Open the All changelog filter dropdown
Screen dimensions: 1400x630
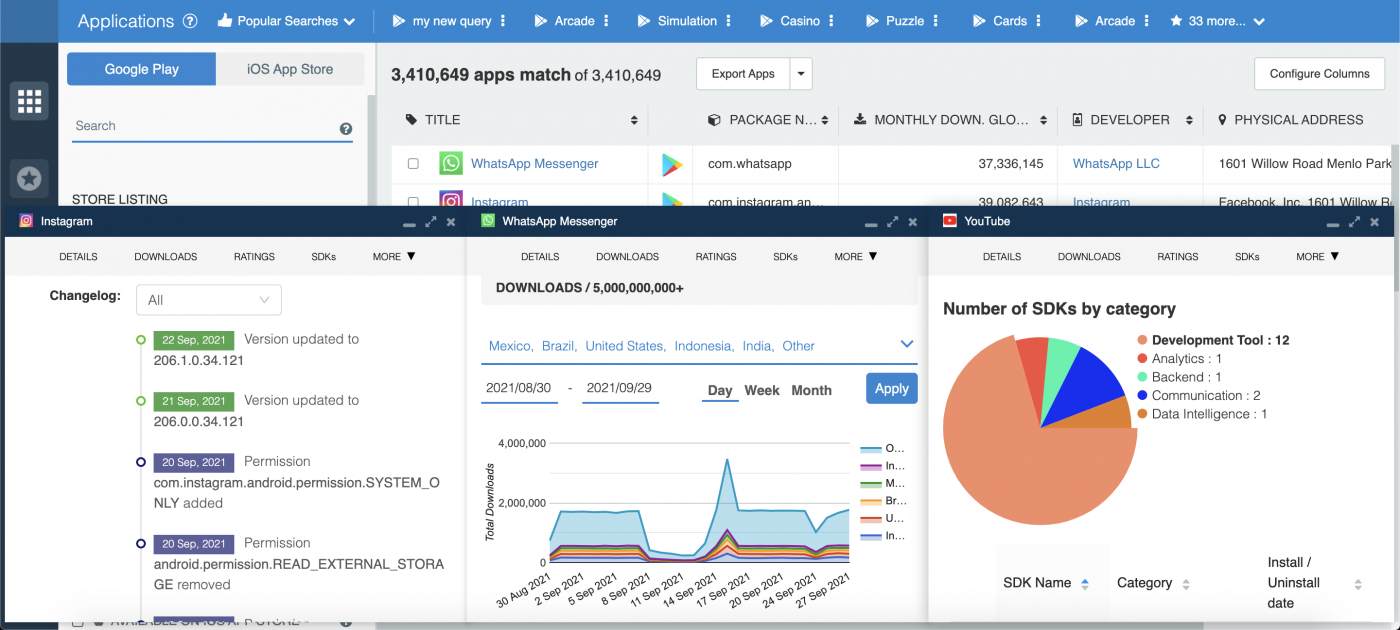click(208, 299)
